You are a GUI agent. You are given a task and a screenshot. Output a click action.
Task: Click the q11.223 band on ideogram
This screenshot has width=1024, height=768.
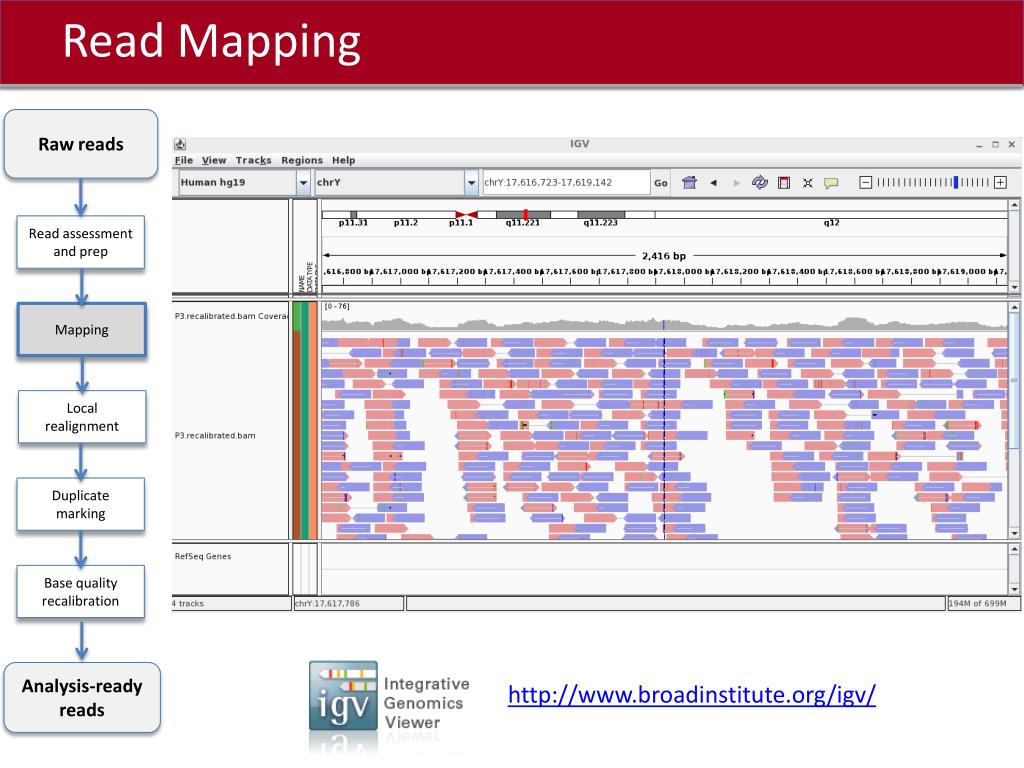click(601, 214)
